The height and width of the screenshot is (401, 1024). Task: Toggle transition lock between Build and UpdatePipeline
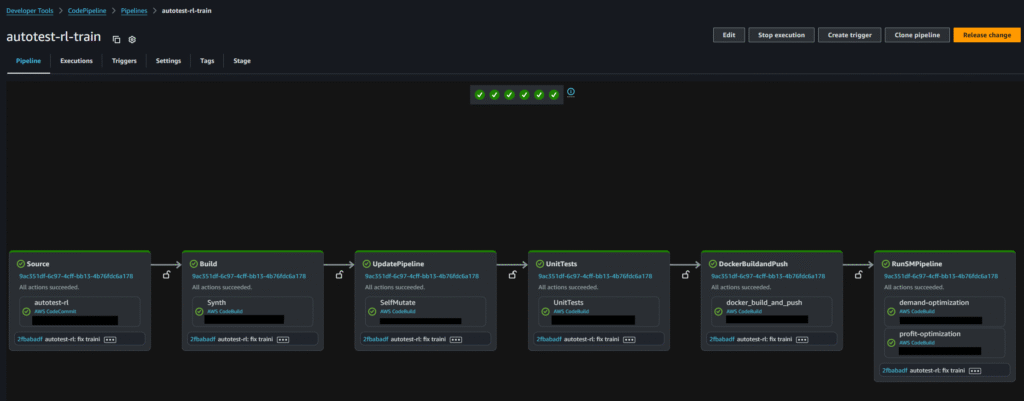point(339,274)
